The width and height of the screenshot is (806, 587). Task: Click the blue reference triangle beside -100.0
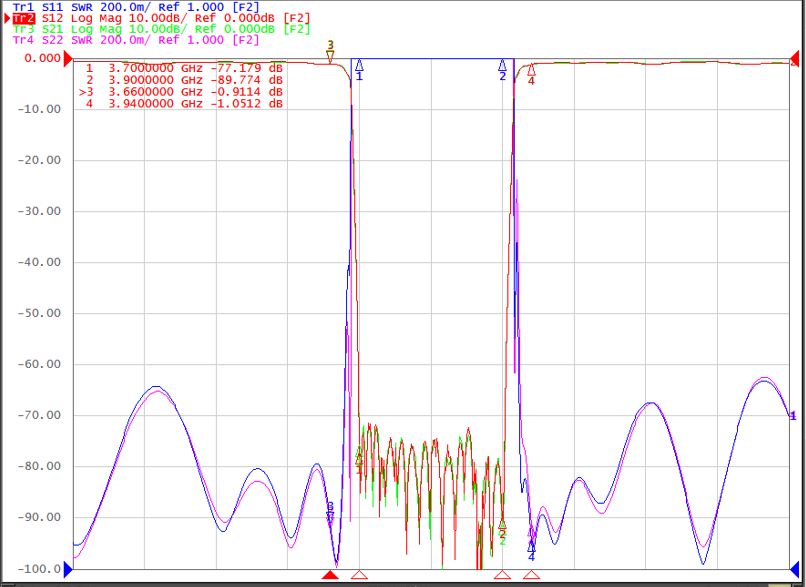click(68, 569)
